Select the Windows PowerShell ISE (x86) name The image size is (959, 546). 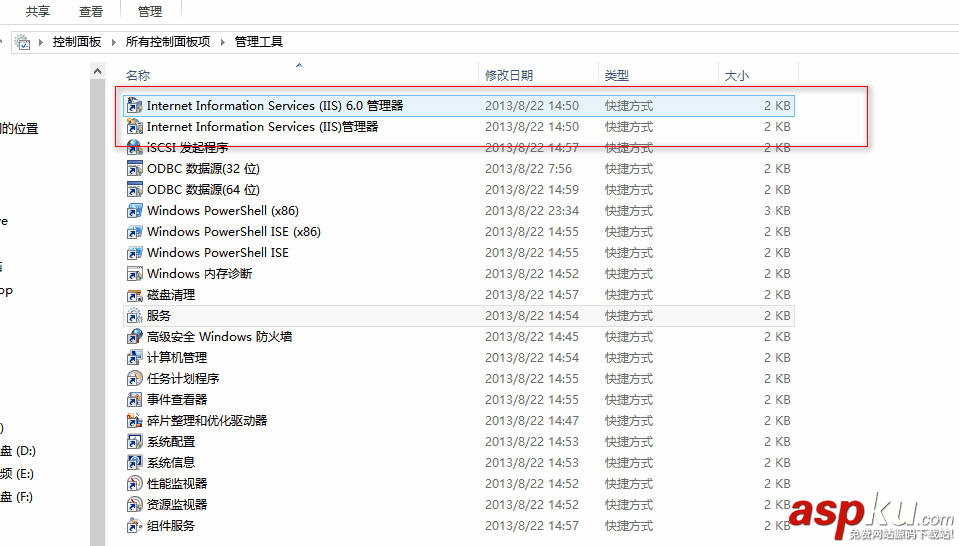(234, 232)
